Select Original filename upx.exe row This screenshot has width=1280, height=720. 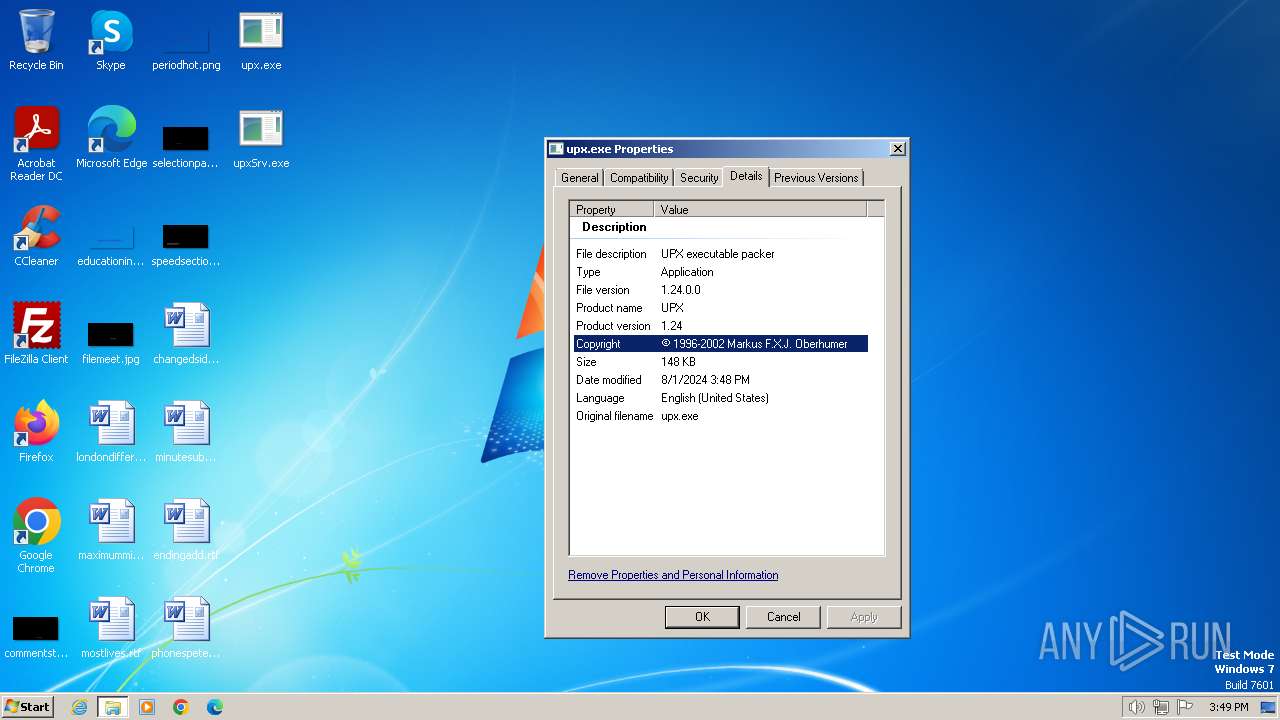(721, 416)
